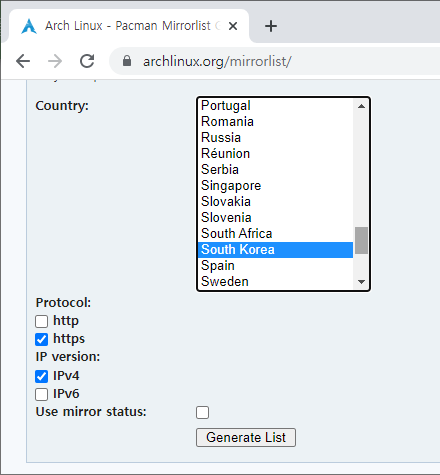The width and height of the screenshot is (440, 475).
Task: Enable the http protocol checkbox
Action: [42, 321]
